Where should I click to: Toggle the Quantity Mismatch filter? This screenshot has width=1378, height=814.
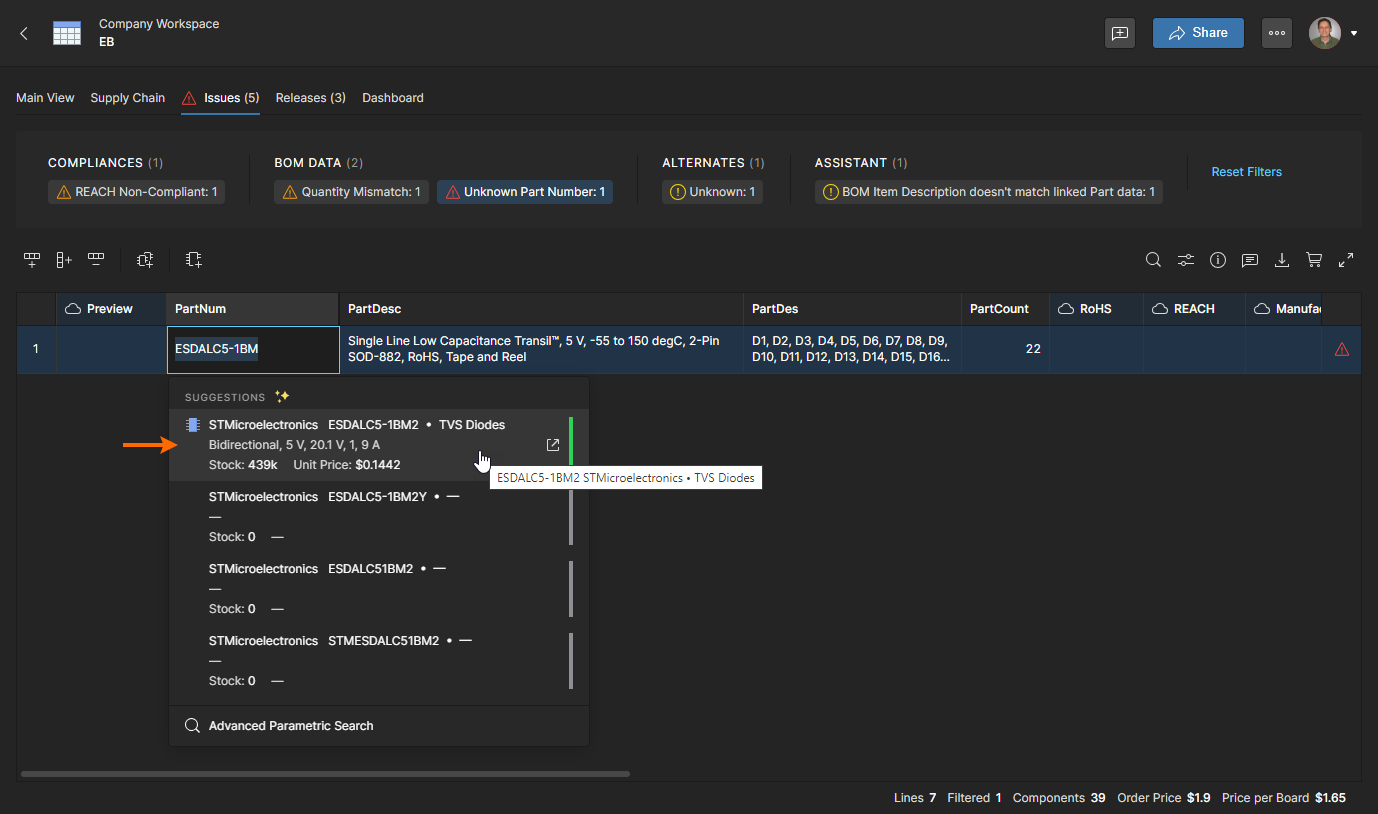(x=351, y=192)
